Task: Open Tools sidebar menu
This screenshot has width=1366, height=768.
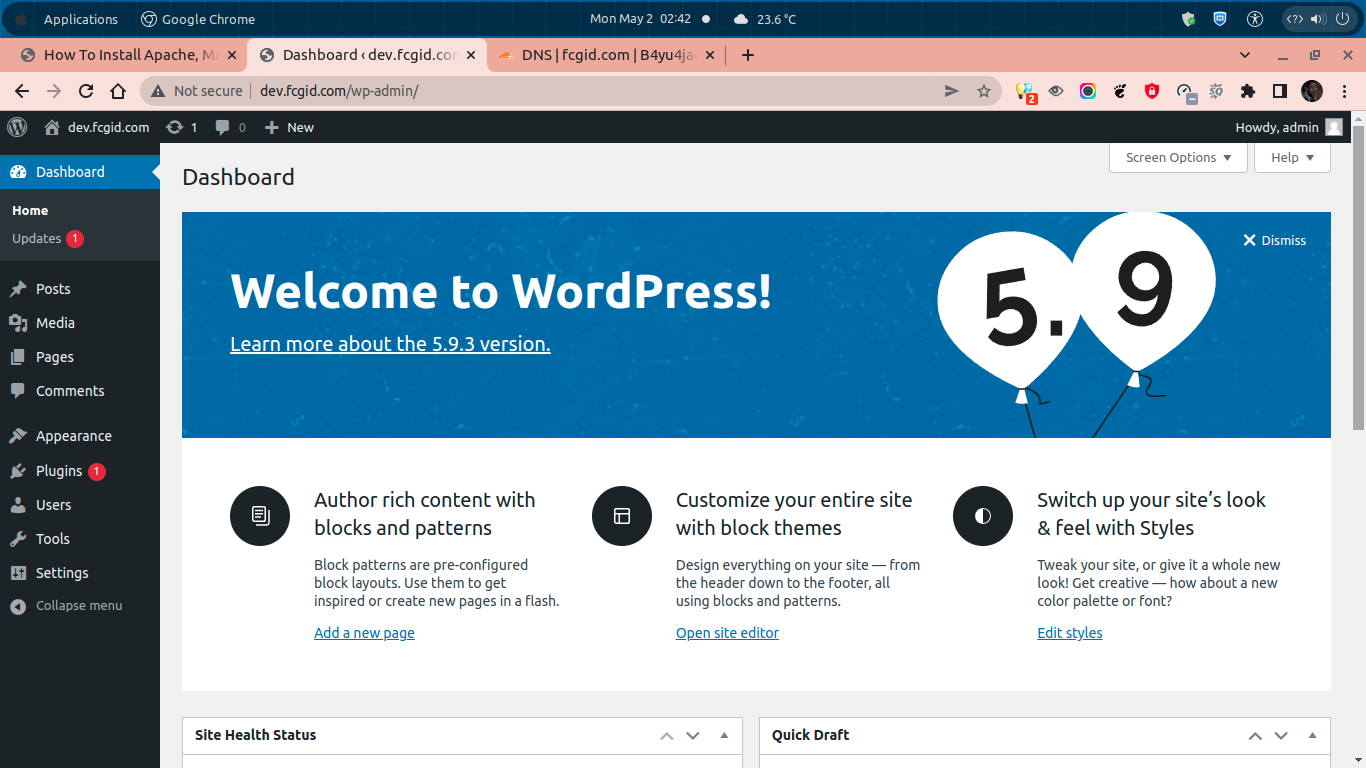Action: pyautogui.click(x=80, y=539)
